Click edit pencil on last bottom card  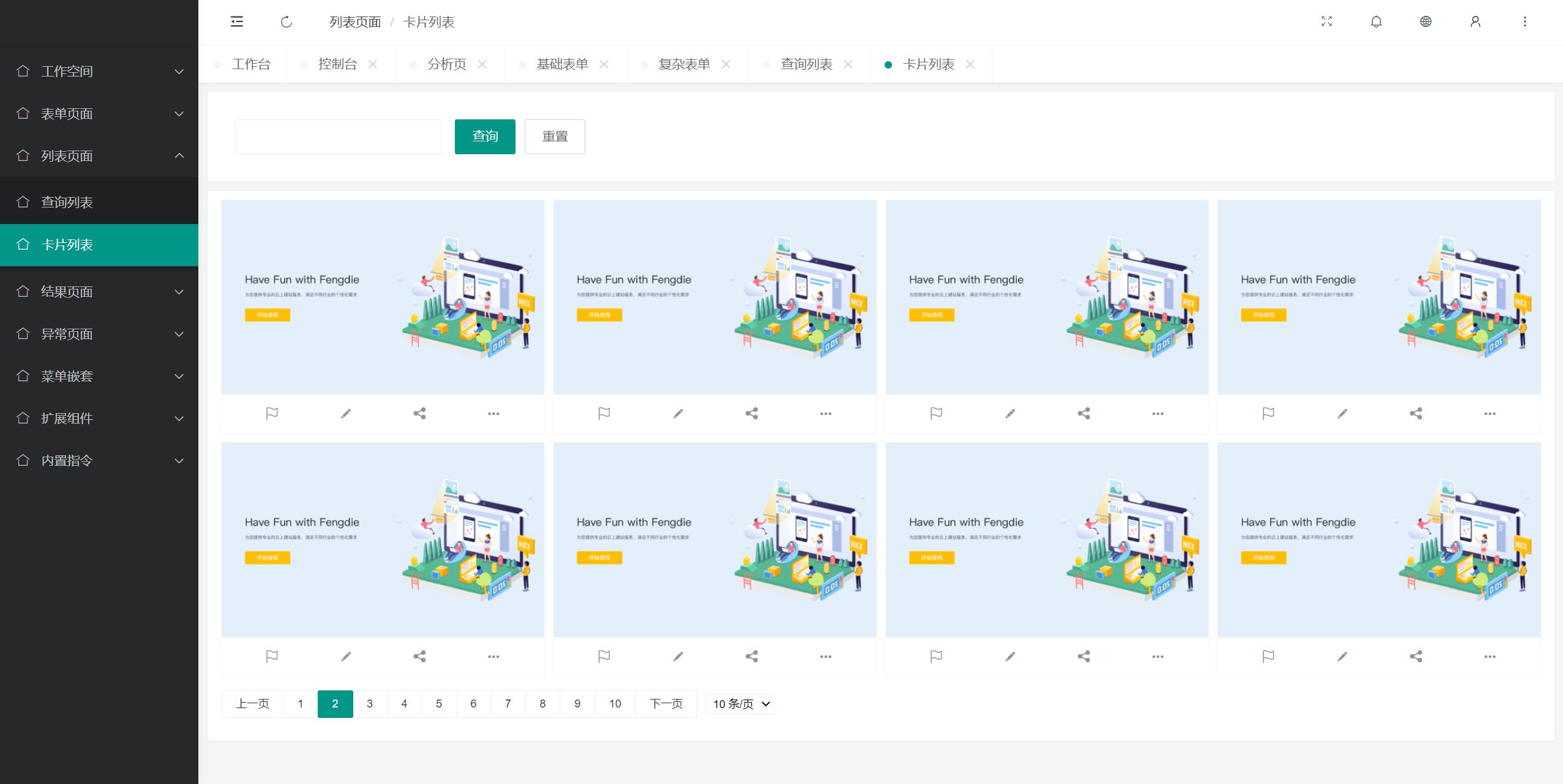tap(1342, 657)
